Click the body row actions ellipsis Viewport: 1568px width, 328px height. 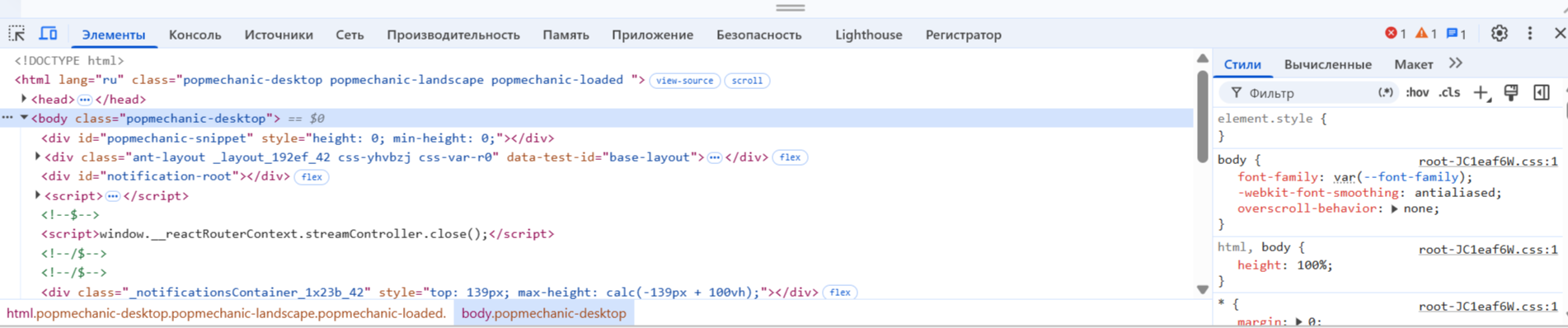coord(7,118)
